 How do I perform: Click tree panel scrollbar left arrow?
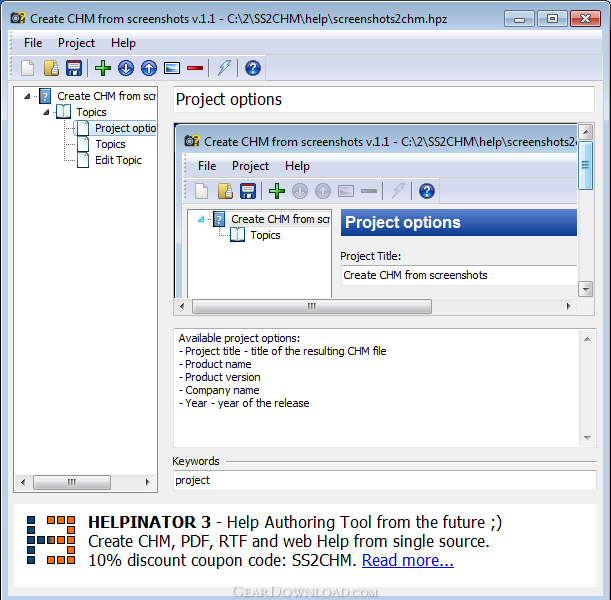click(23, 482)
